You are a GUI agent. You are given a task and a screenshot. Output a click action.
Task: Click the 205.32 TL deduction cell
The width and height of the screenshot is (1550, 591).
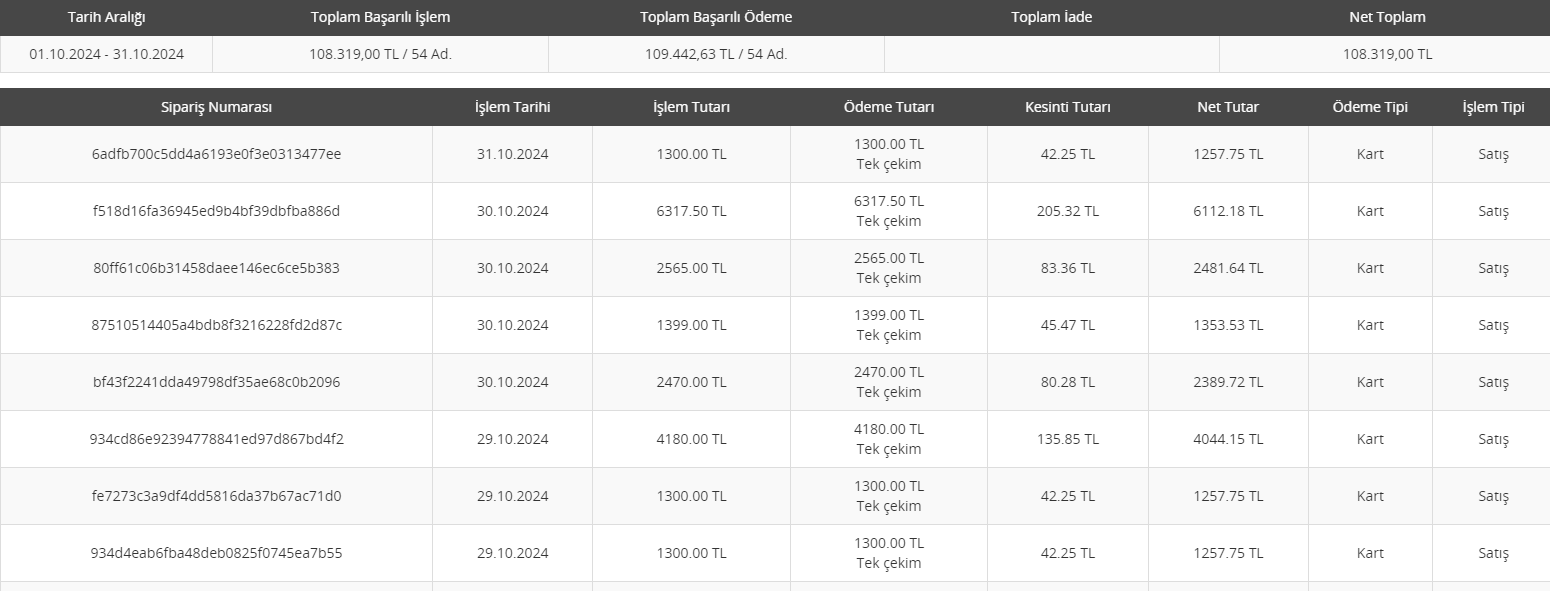point(1068,211)
